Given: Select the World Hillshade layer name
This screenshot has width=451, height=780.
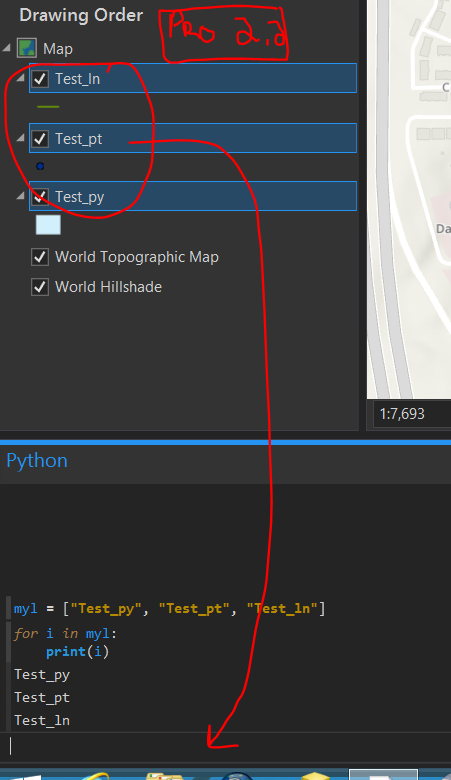Looking at the screenshot, I should (108, 287).
